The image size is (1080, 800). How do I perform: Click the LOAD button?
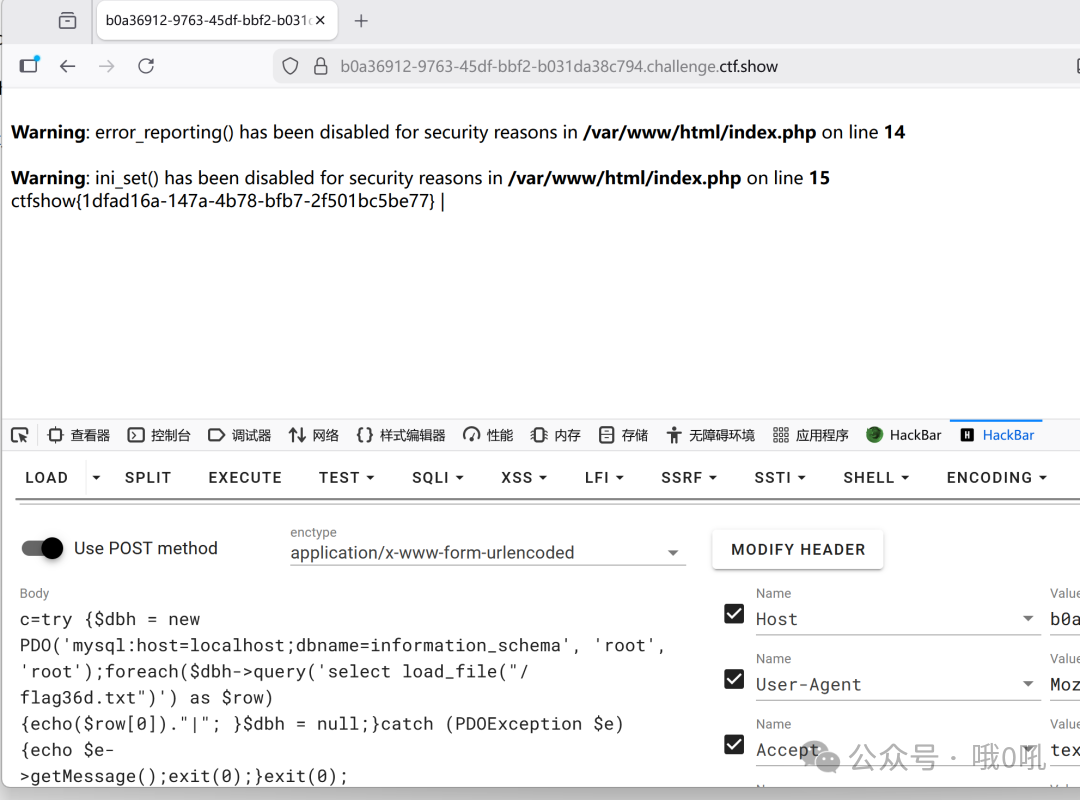click(x=47, y=478)
